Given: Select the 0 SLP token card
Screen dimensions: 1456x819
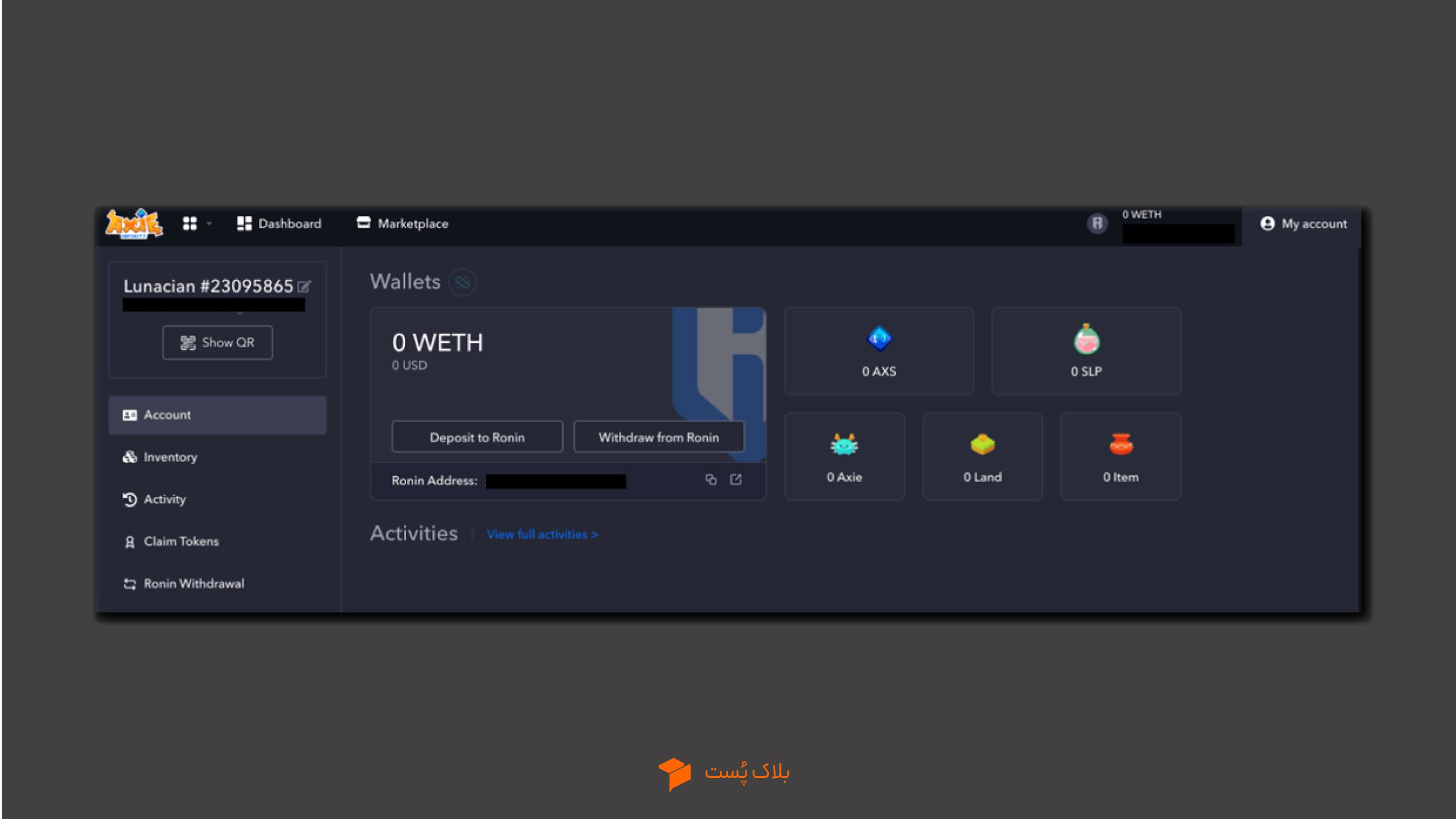Looking at the screenshot, I should [1086, 351].
